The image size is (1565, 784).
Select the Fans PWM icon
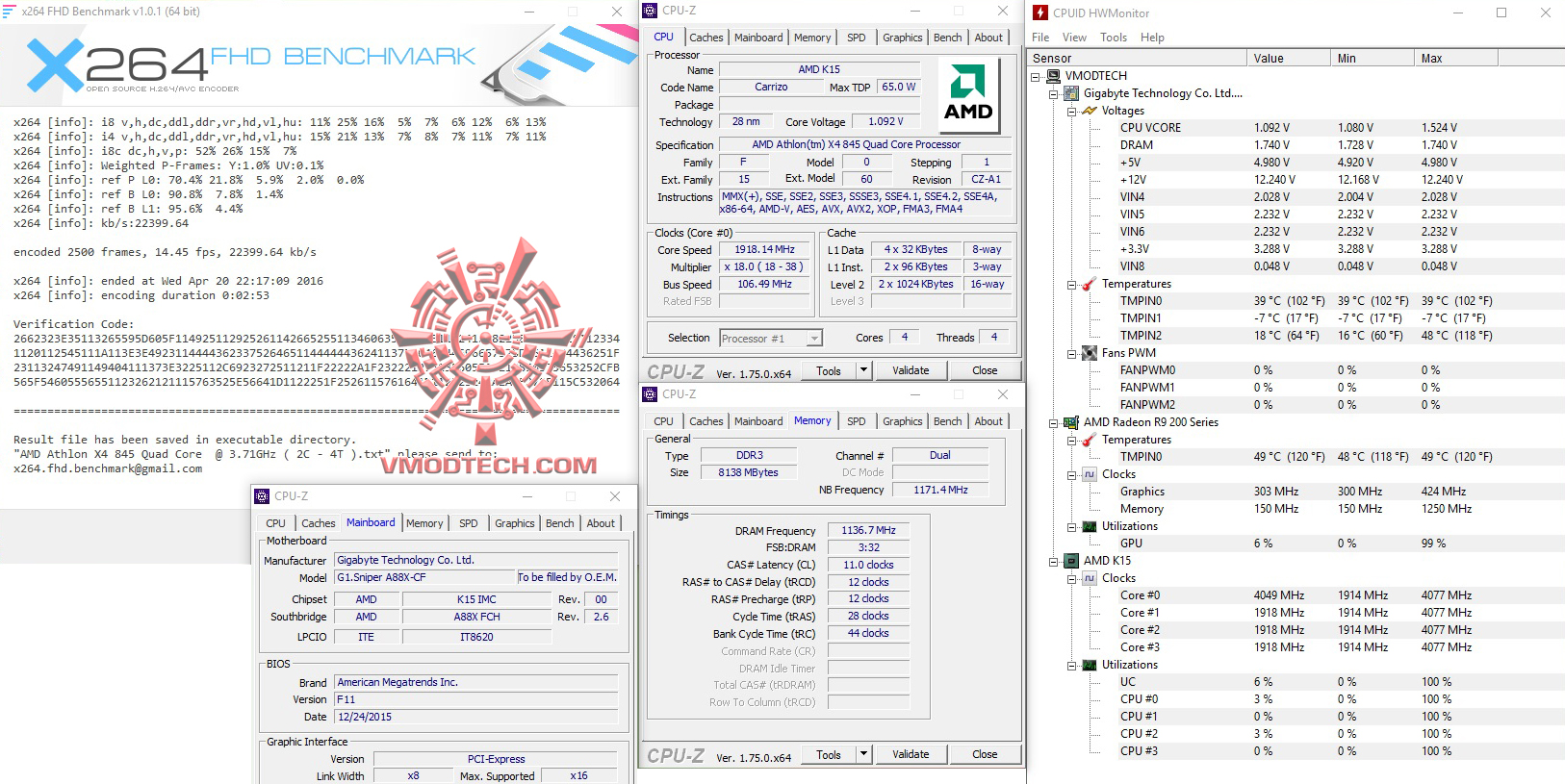click(x=1090, y=353)
